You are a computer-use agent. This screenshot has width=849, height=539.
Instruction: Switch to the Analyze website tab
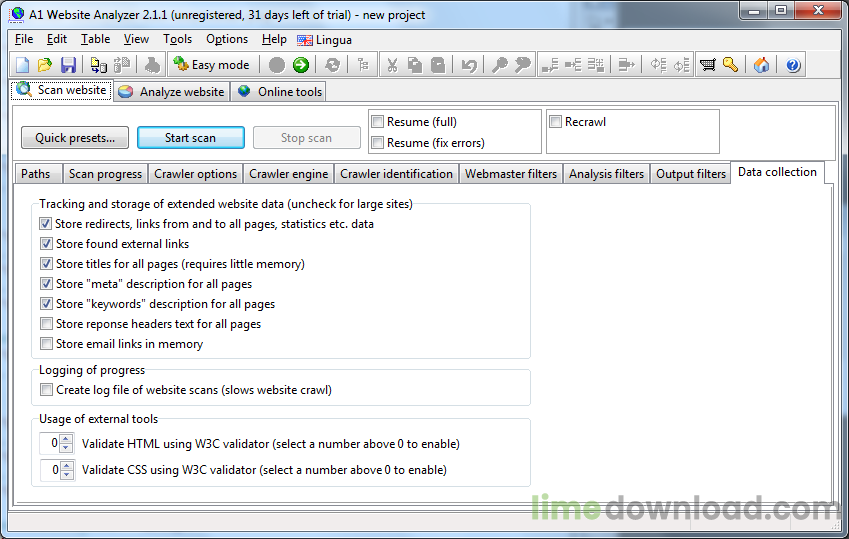pos(172,92)
